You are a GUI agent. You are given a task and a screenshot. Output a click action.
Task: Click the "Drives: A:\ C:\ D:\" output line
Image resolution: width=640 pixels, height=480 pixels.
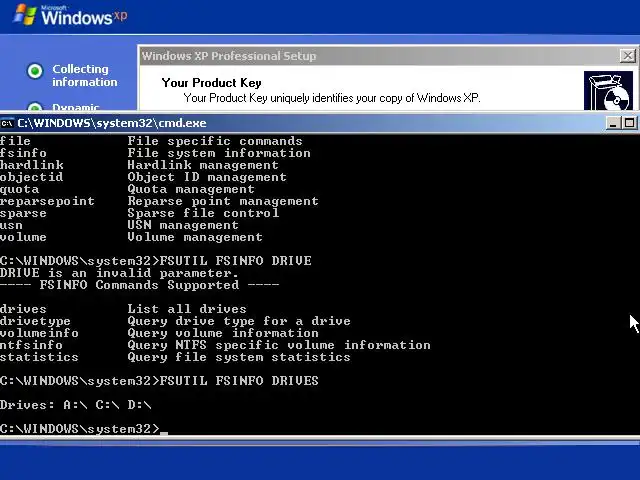click(x=76, y=405)
